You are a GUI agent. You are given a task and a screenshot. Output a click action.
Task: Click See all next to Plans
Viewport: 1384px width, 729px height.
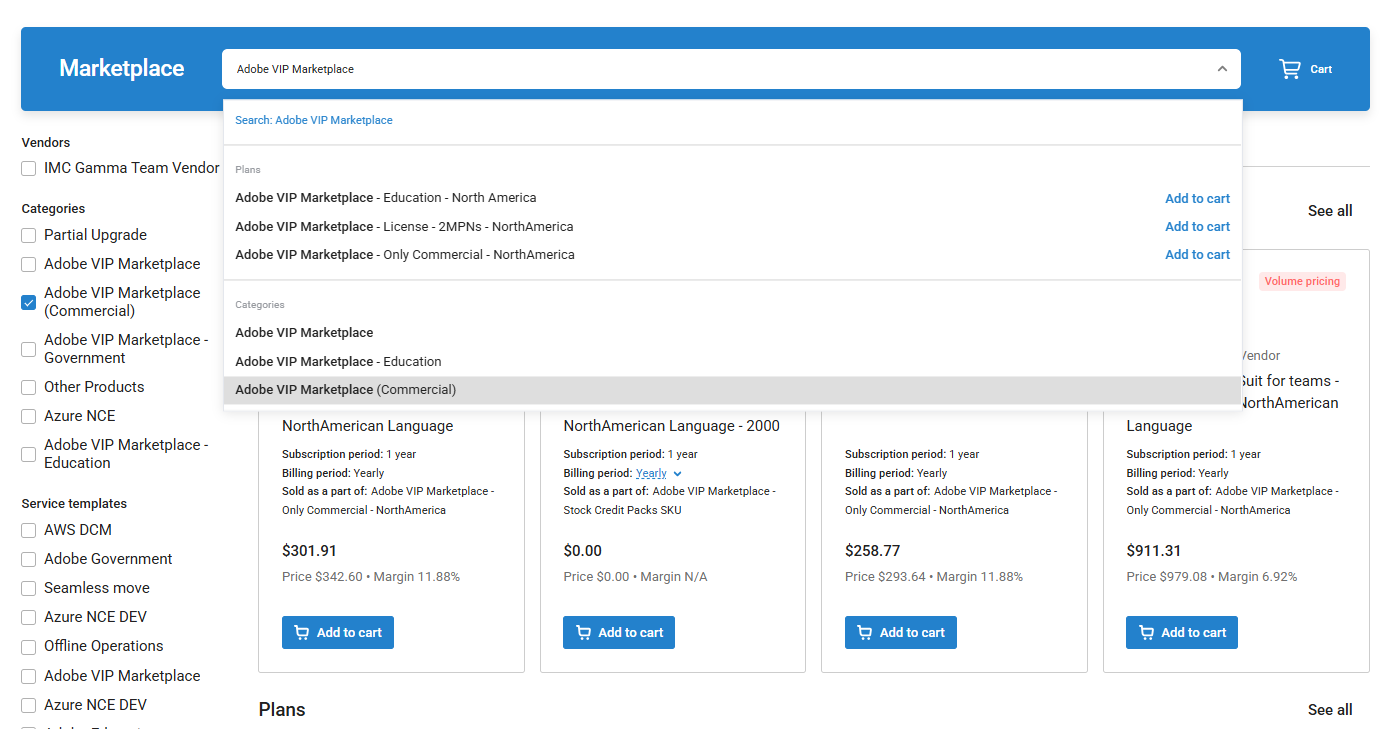click(1329, 709)
